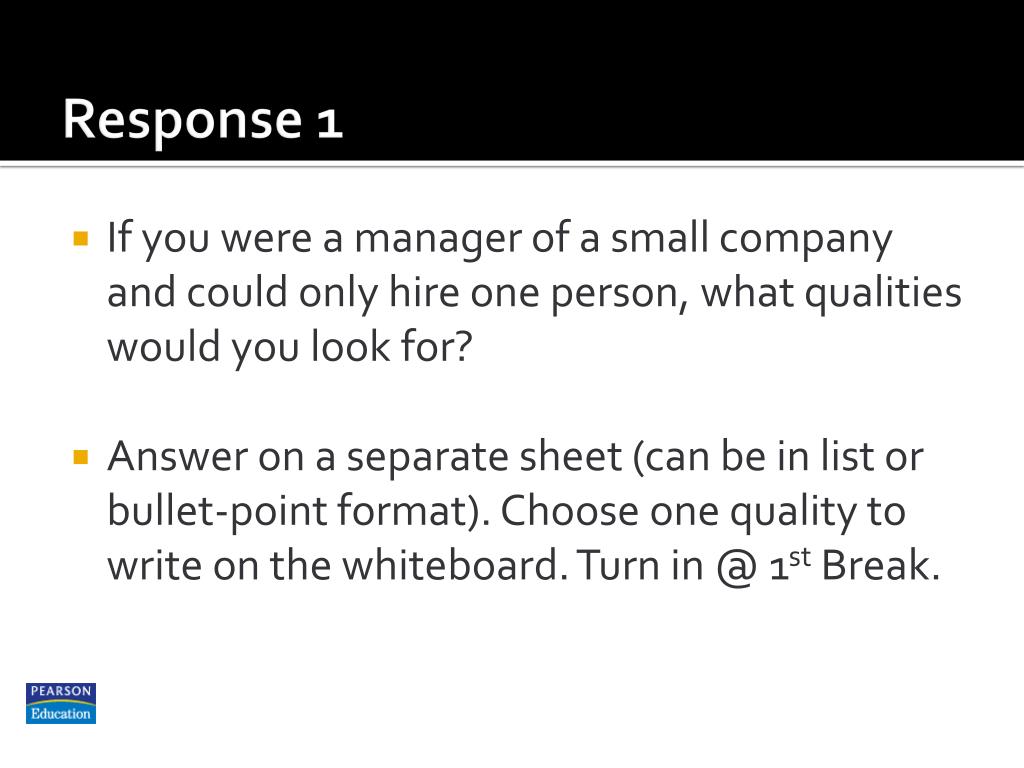Select the 'Response 1' slide title
This screenshot has width=1024, height=768.
pyautogui.click(x=202, y=120)
